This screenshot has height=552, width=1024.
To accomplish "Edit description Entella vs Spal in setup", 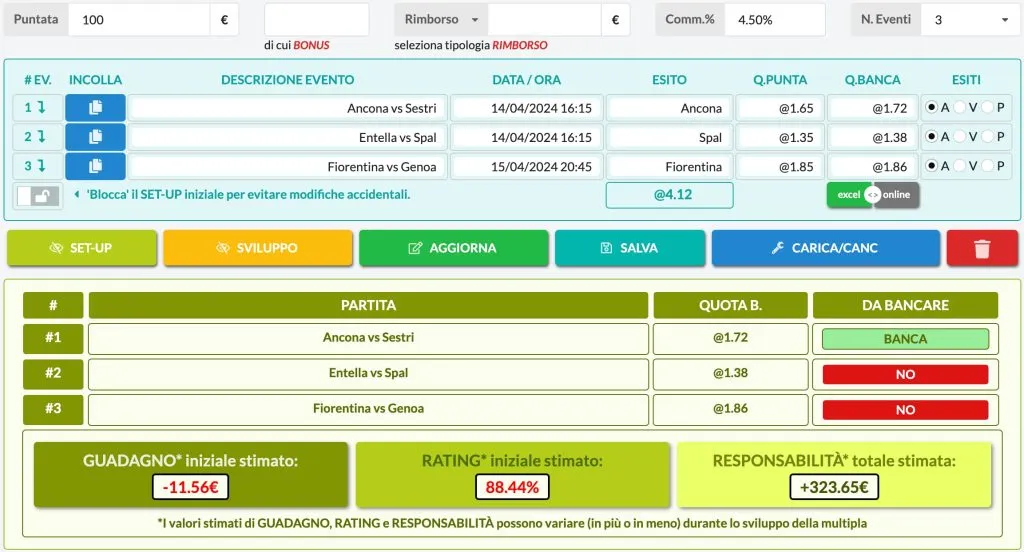I will click(287, 137).
